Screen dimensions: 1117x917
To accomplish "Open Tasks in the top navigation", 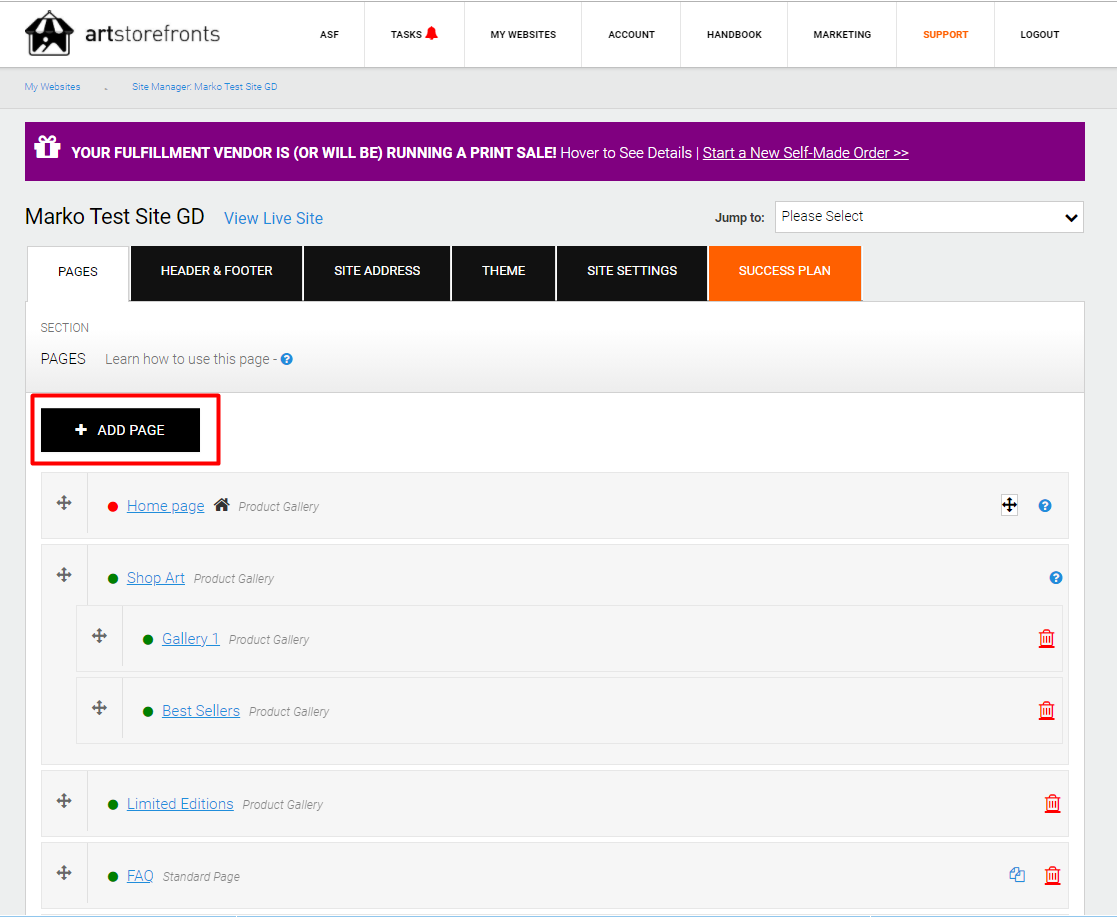I will click(414, 34).
